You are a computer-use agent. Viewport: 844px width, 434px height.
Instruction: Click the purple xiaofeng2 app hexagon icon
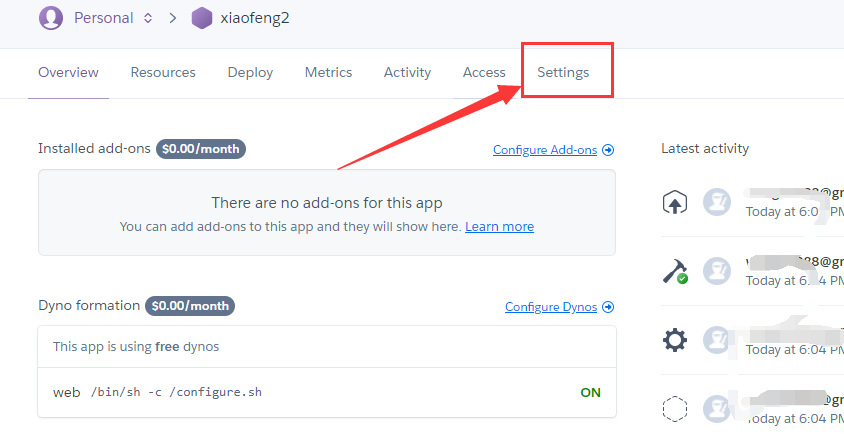tap(202, 18)
